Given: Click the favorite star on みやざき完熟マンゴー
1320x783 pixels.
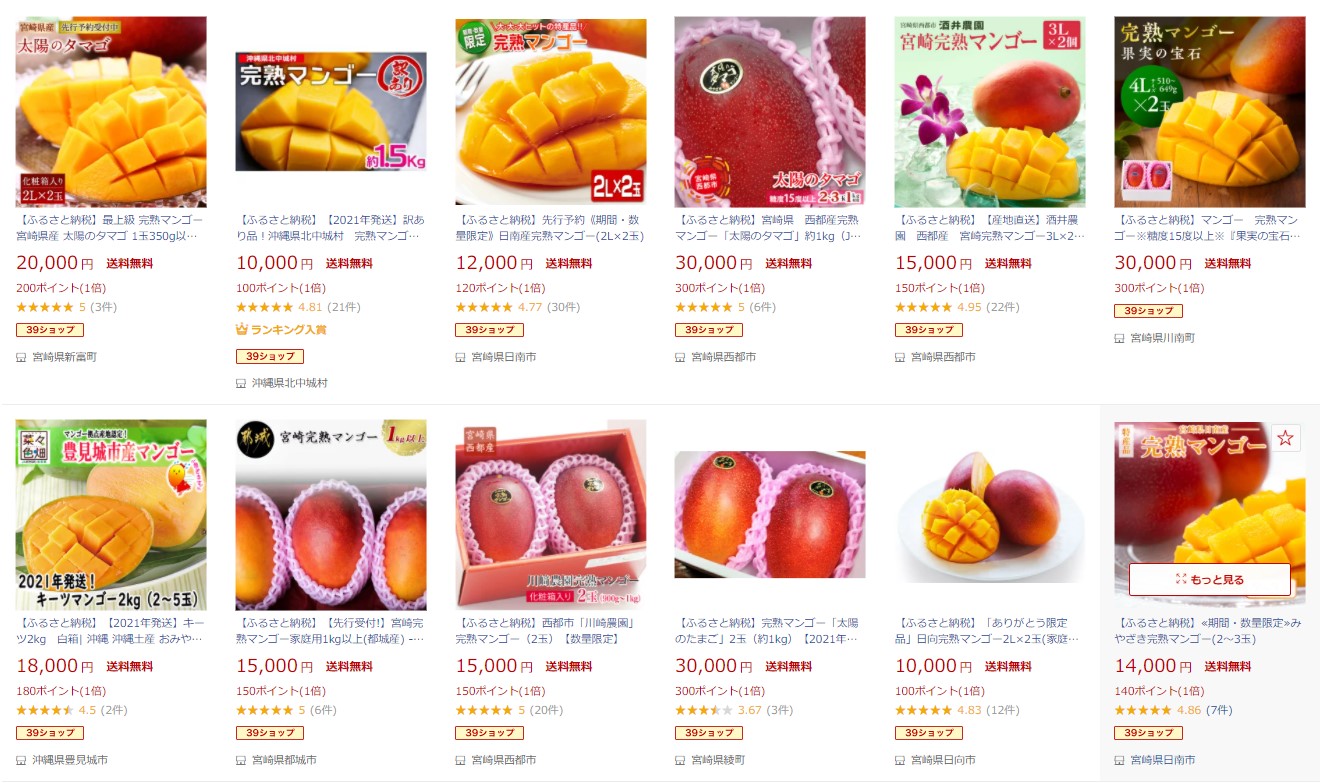Looking at the screenshot, I should click(x=1285, y=438).
